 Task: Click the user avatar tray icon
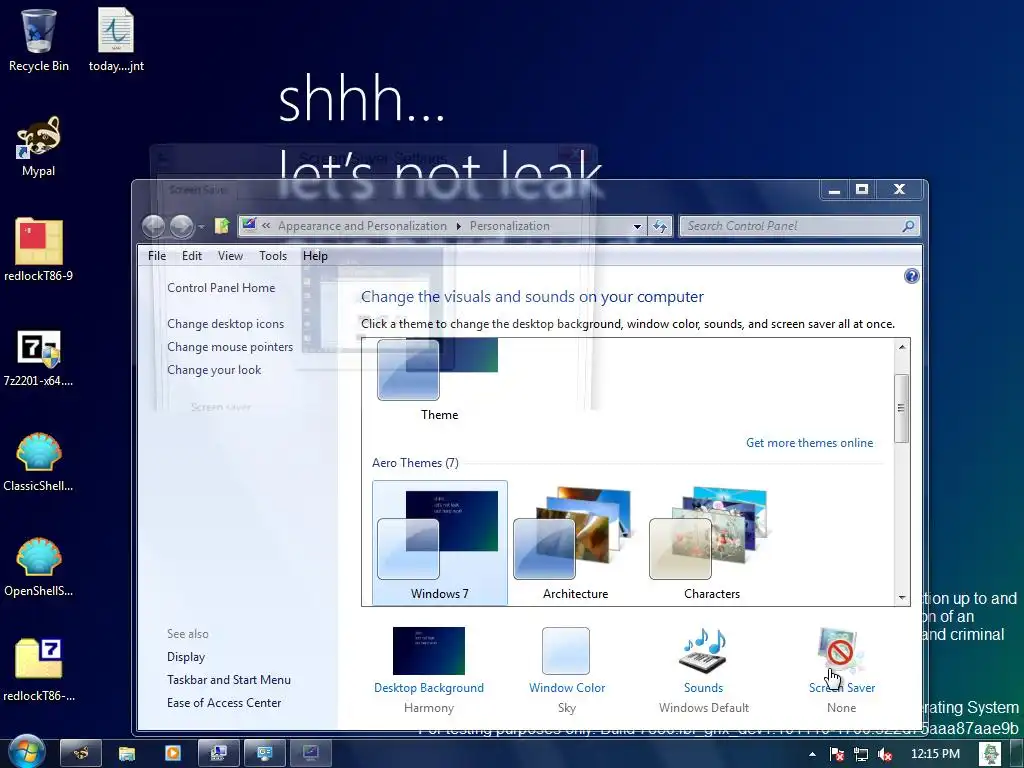coord(990,754)
